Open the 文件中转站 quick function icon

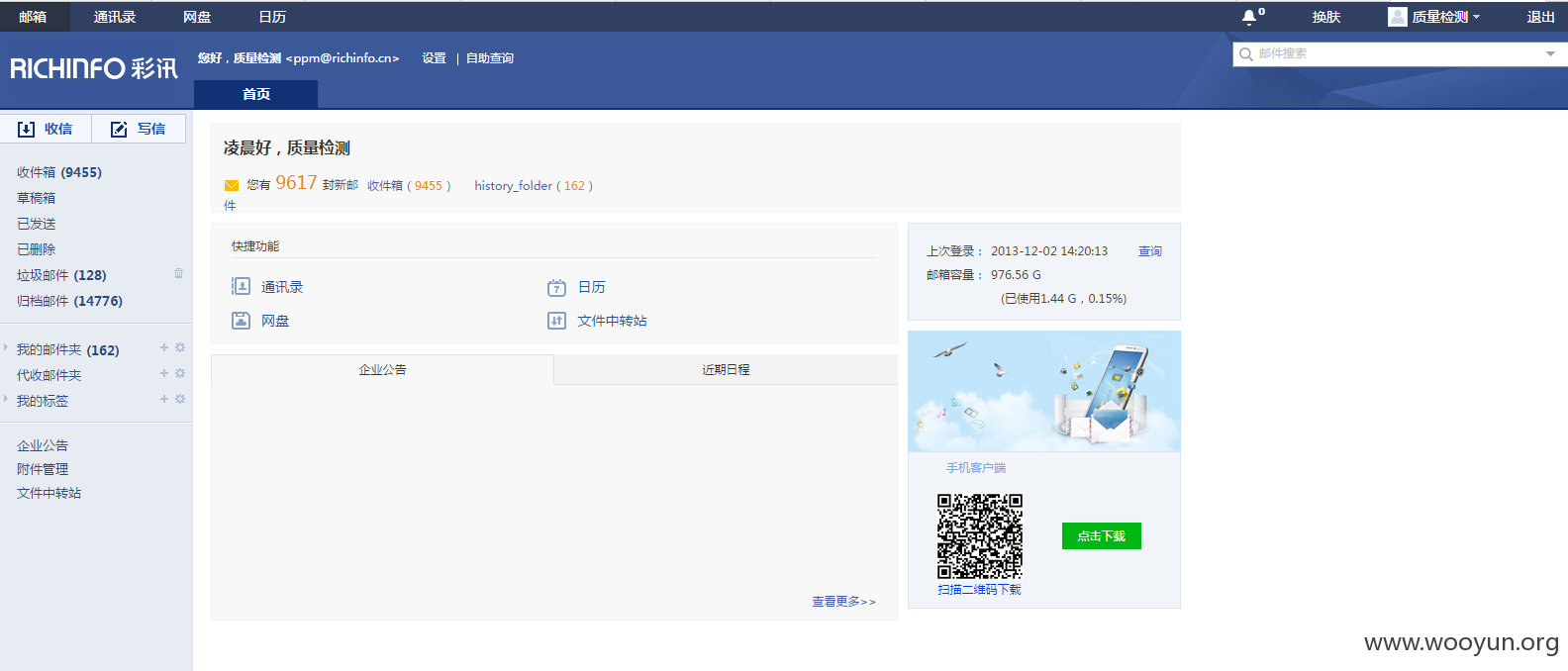click(x=556, y=321)
